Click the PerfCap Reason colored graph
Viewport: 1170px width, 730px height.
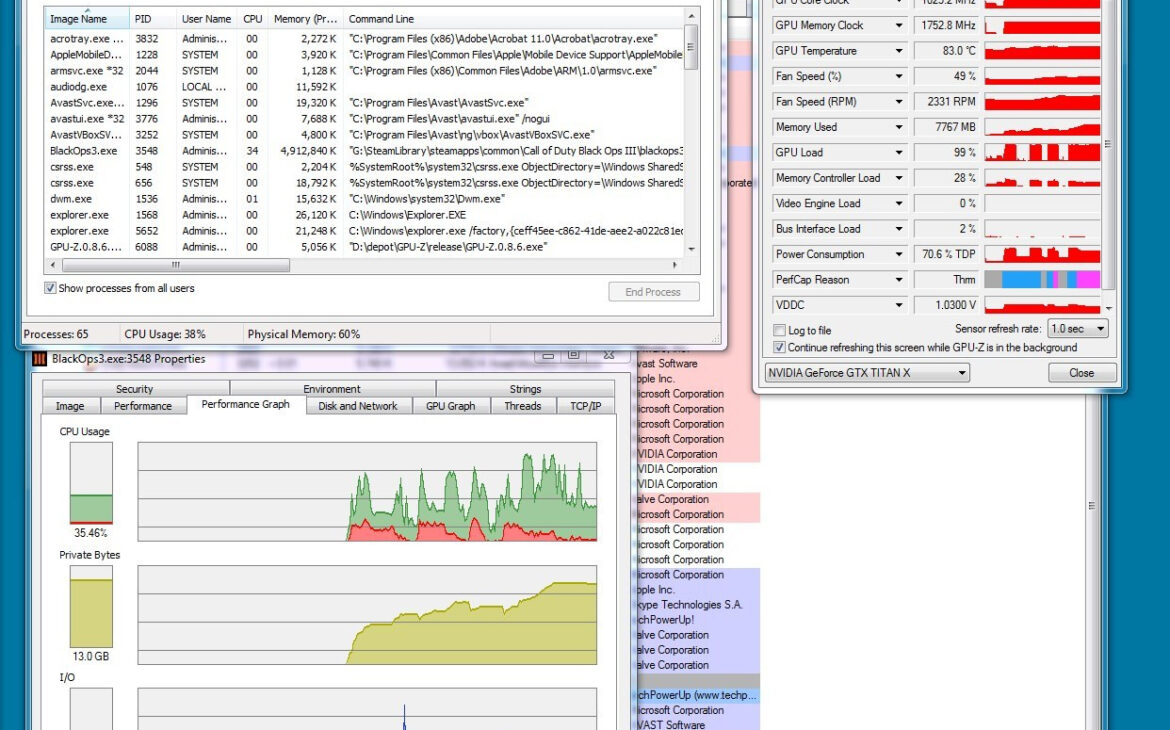click(x=1042, y=280)
